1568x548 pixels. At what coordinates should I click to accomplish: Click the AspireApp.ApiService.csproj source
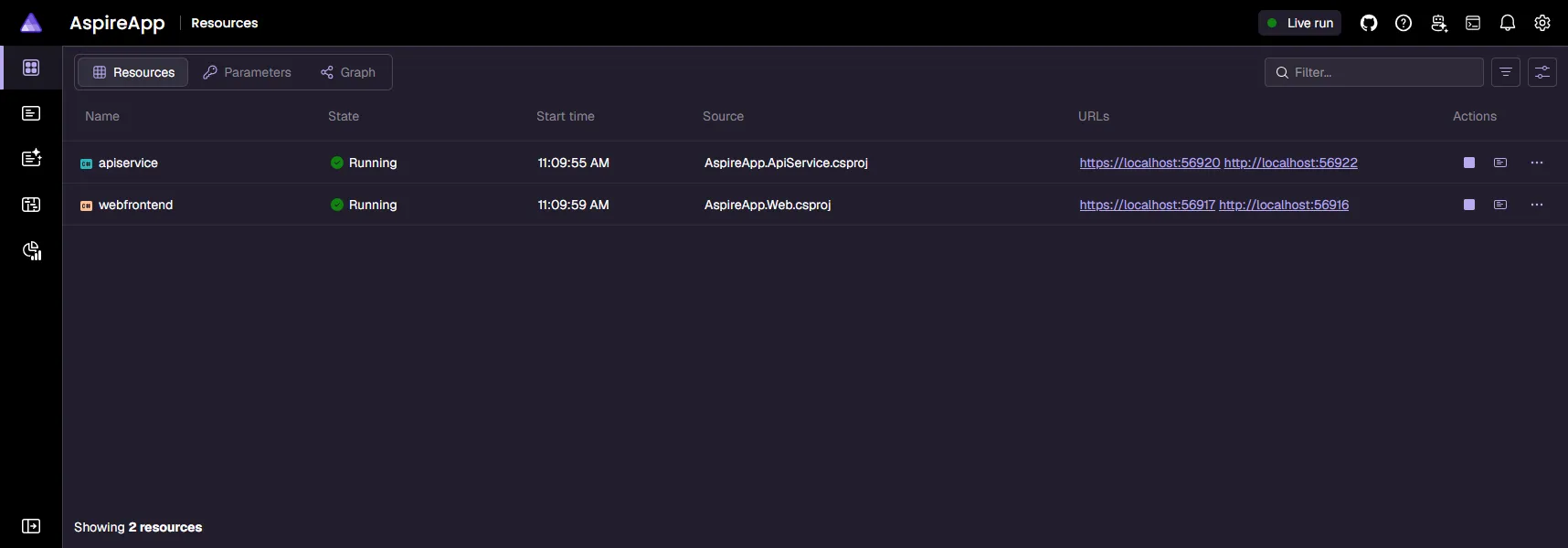pos(786,163)
